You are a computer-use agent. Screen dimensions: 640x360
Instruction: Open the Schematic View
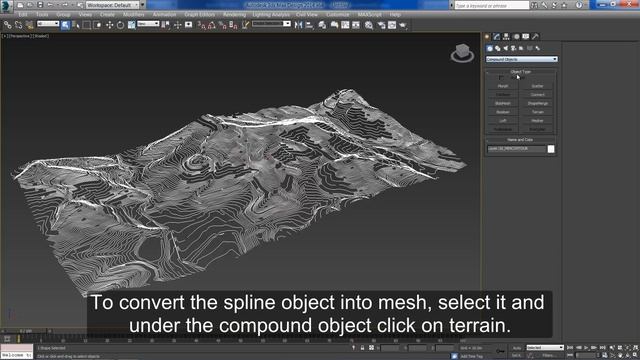pos(356,25)
